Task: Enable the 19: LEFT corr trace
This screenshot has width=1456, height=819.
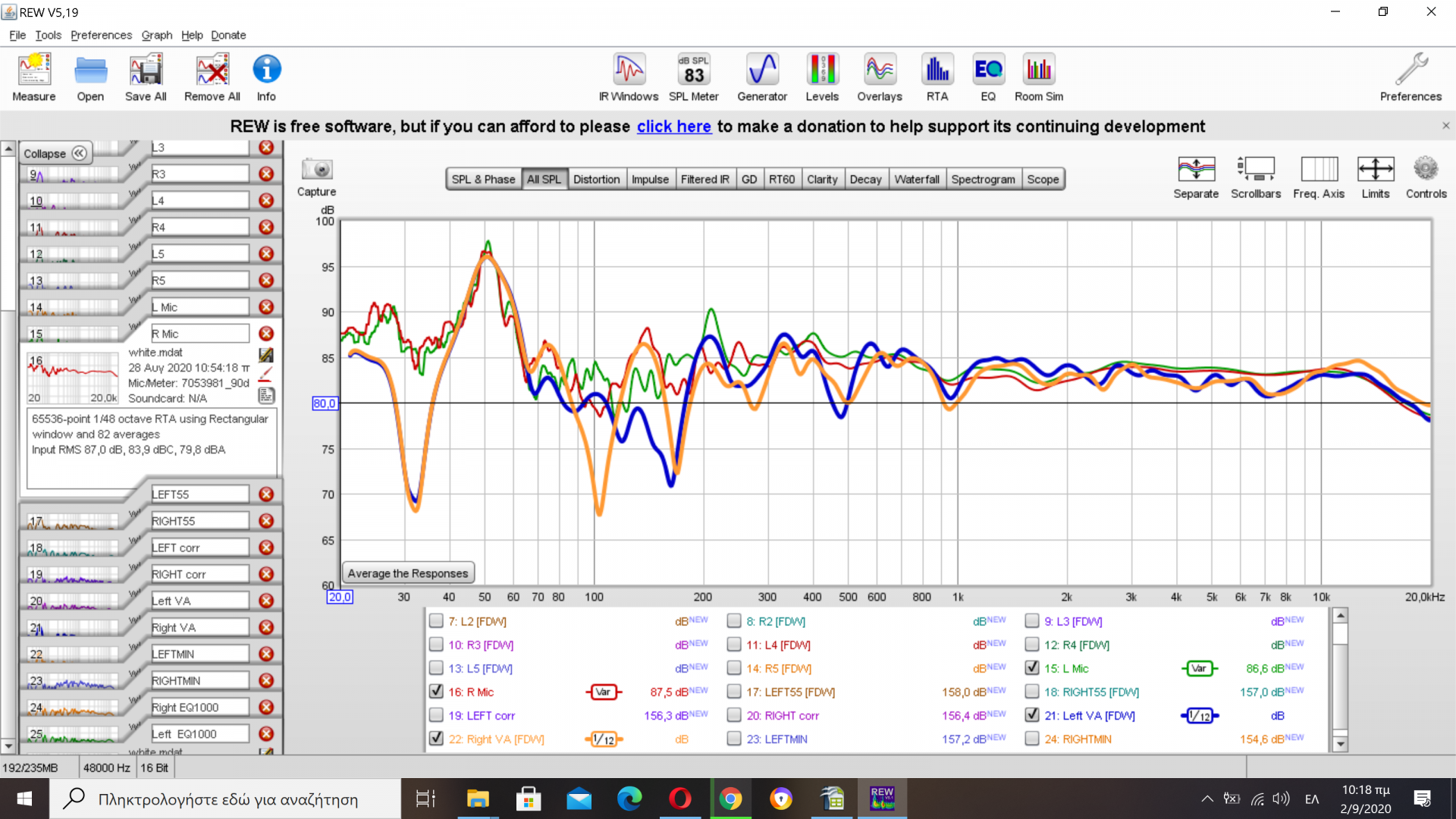Action: point(436,715)
